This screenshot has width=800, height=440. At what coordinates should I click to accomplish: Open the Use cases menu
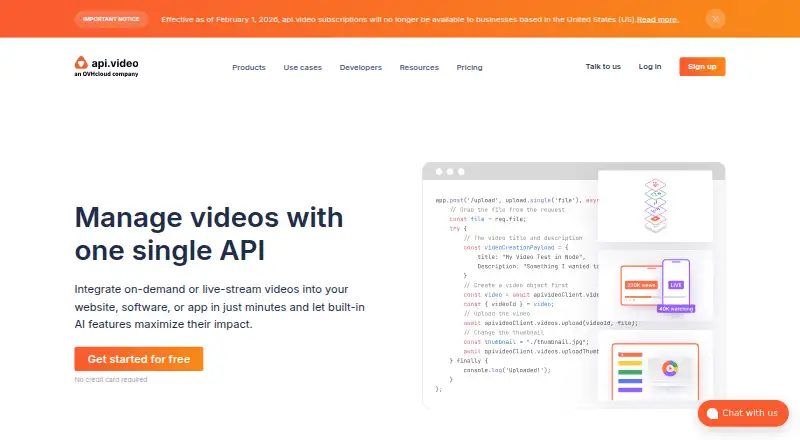click(x=303, y=67)
